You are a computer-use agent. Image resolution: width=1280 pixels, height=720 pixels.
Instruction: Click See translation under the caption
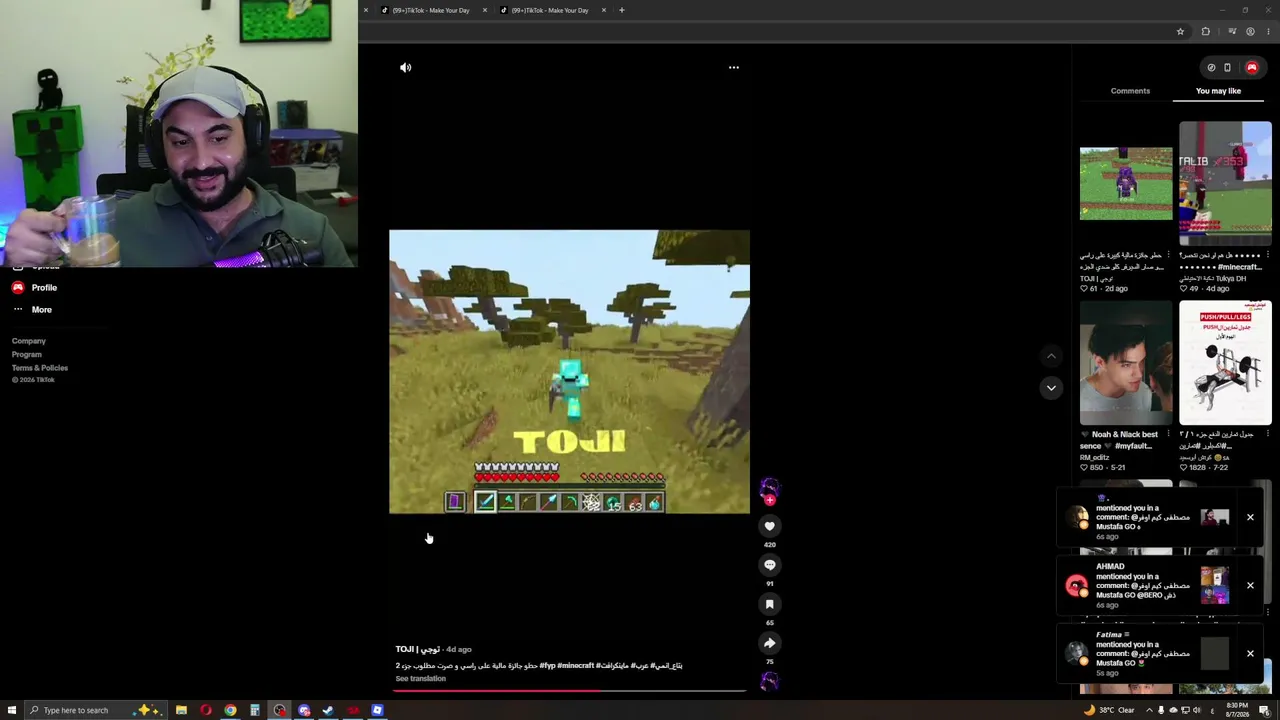tap(420, 679)
